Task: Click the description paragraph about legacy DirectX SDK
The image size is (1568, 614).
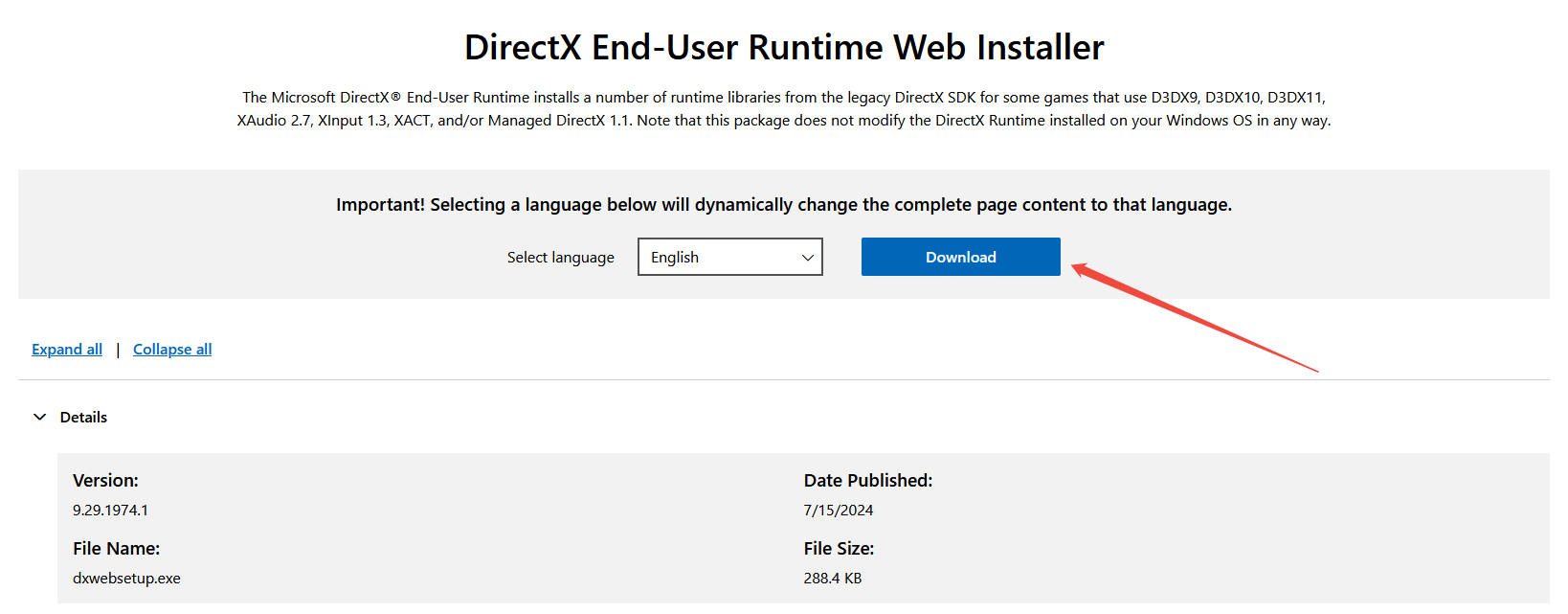Action: tap(784, 109)
